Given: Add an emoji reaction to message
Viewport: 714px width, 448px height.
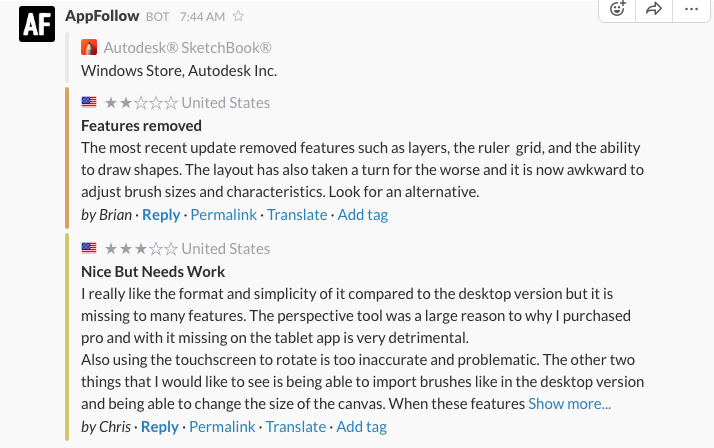Looking at the screenshot, I should tap(617, 9).
